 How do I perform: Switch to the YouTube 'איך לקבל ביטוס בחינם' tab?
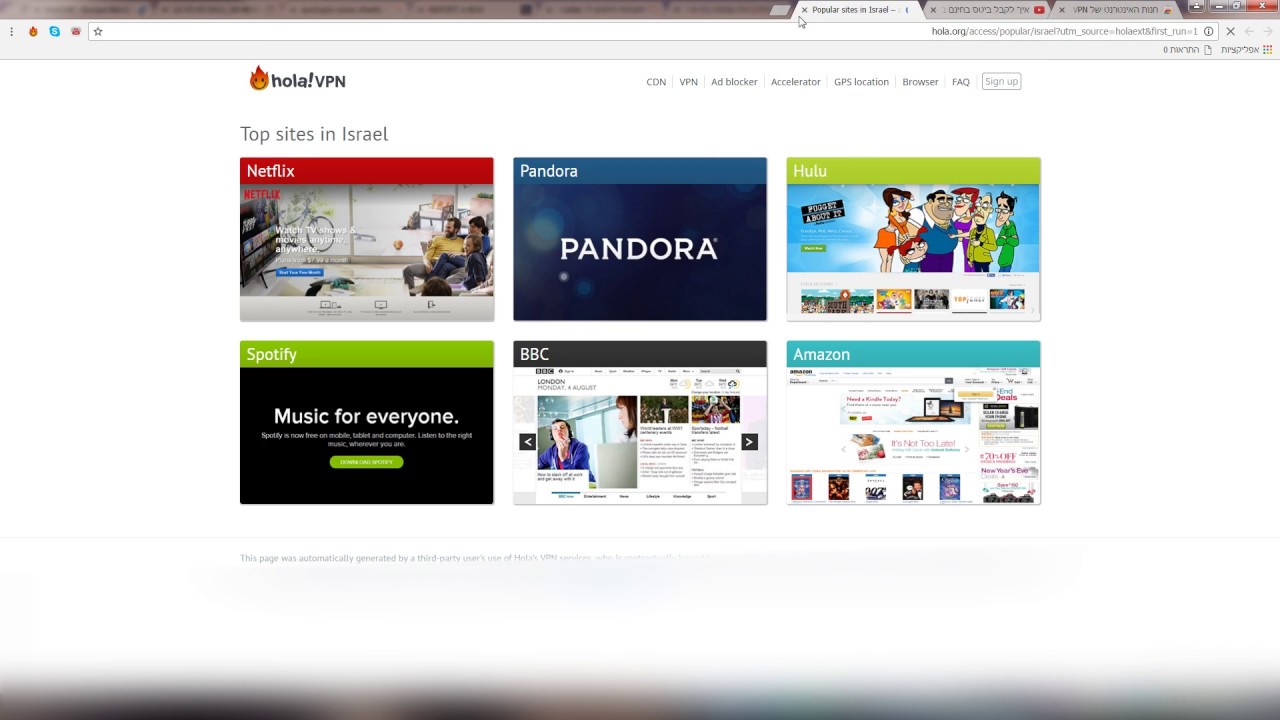(x=990, y=10)
